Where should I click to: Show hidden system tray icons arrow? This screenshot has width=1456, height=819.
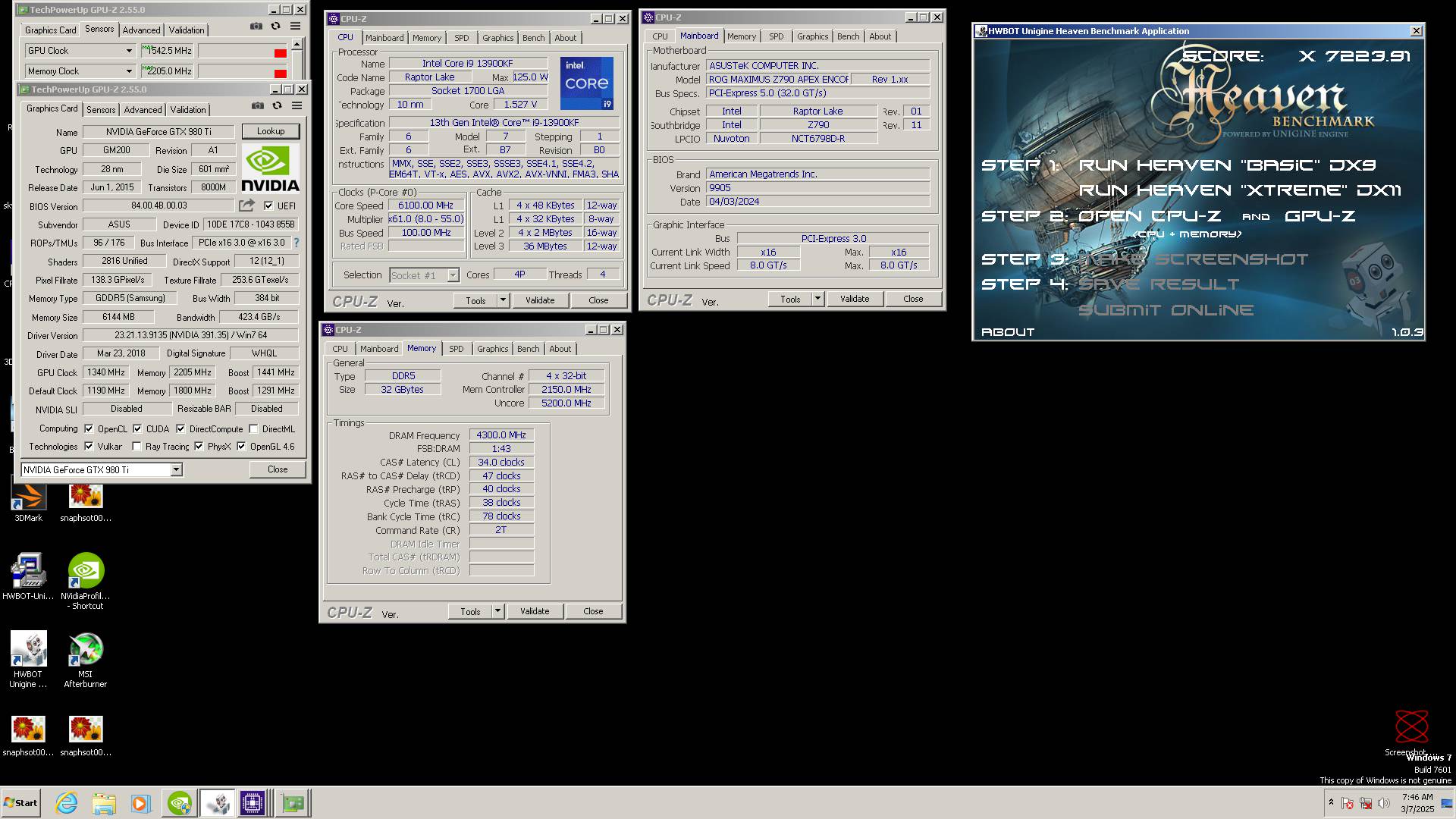[x=1331, y=802]
